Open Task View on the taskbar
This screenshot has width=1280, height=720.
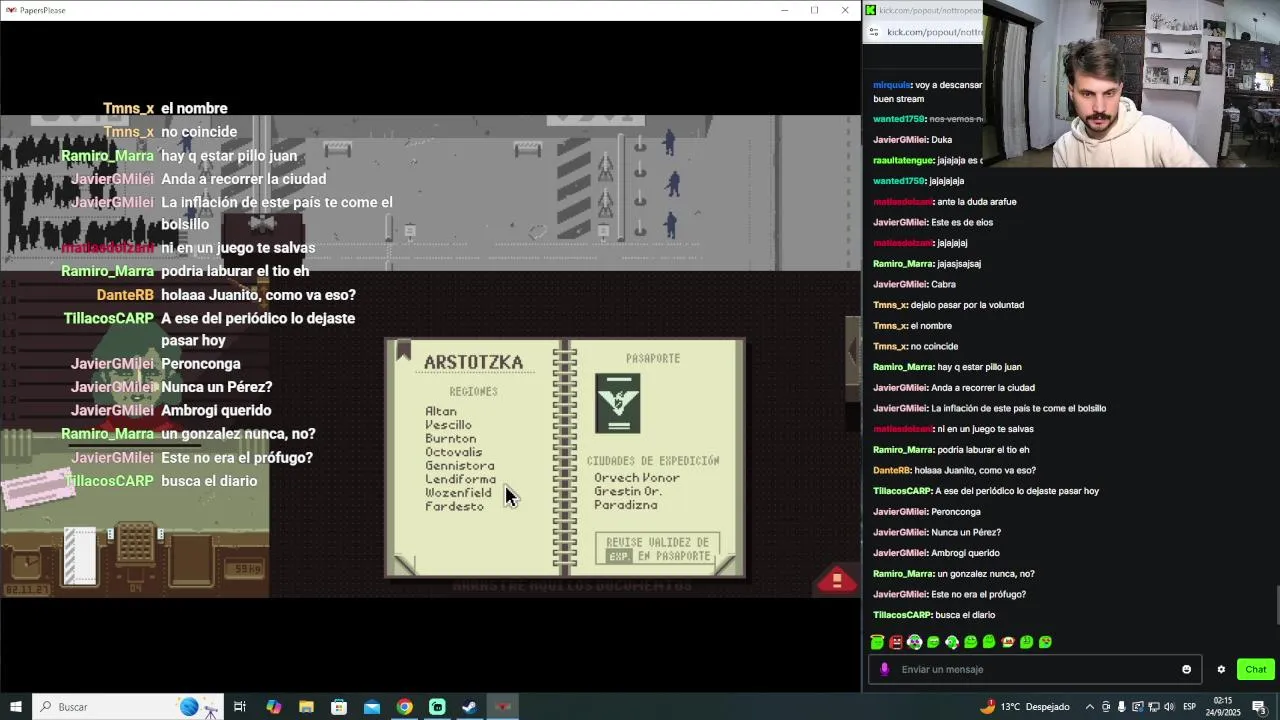240,707
